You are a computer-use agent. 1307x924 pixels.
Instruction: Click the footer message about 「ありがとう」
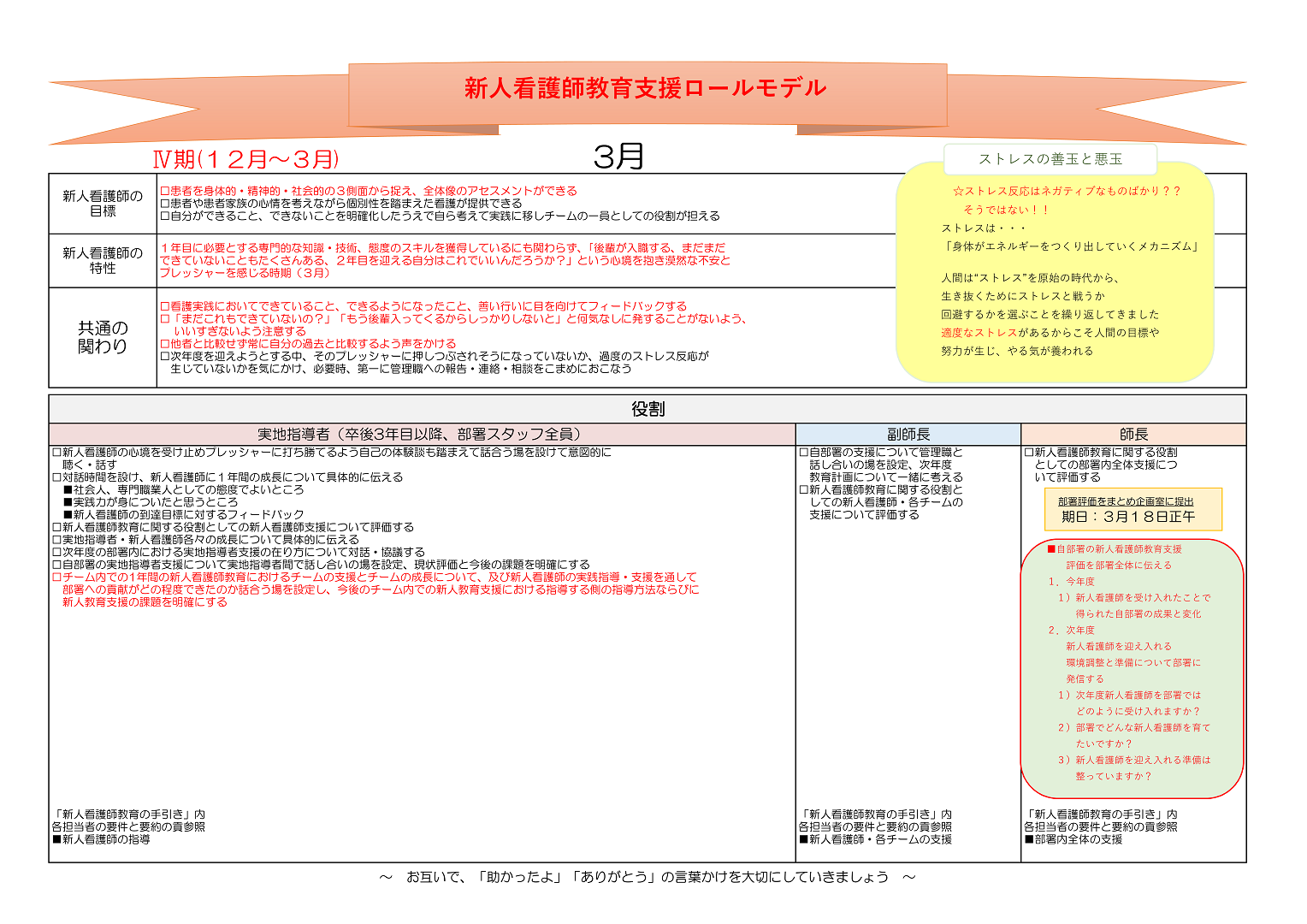tap(648, 877)
